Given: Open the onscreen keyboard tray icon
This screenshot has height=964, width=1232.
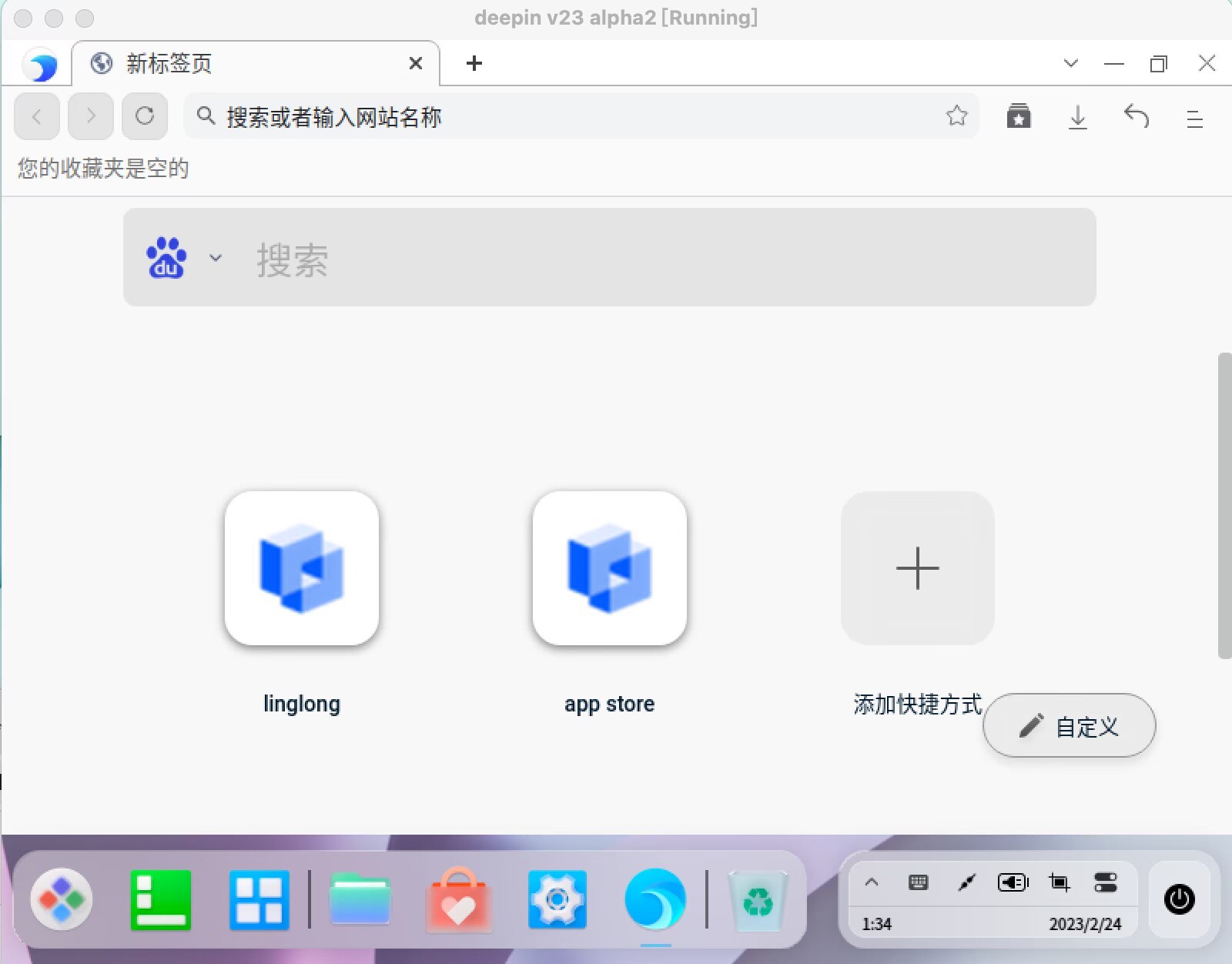Looking at the screenshot, I should click(x=919, y=882).
